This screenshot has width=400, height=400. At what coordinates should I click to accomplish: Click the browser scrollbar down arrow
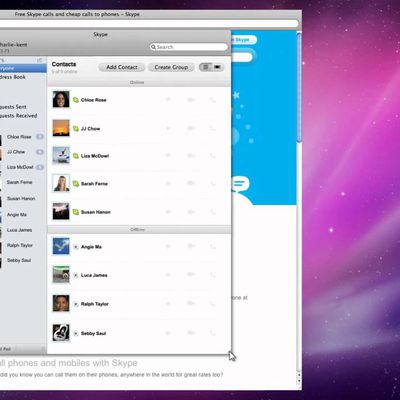click(x=299, y=380)
